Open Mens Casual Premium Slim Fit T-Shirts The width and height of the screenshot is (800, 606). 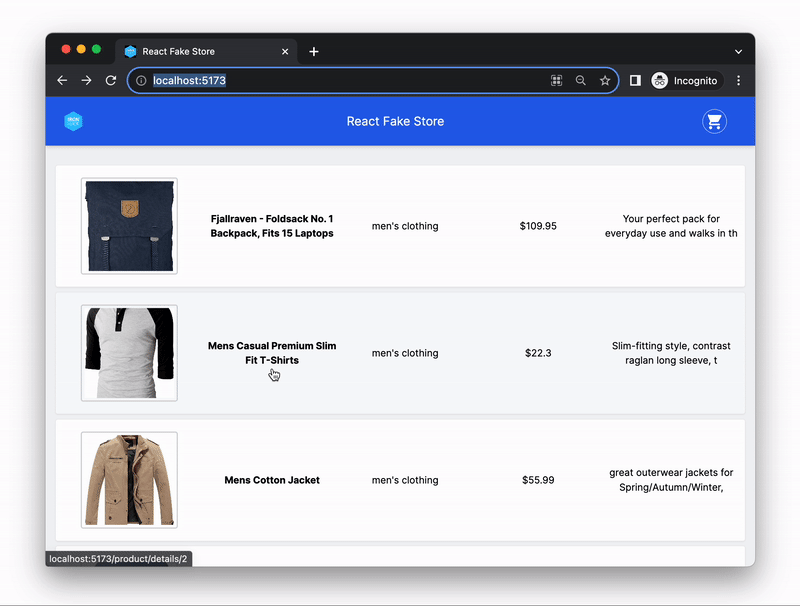tap(272, 353)
